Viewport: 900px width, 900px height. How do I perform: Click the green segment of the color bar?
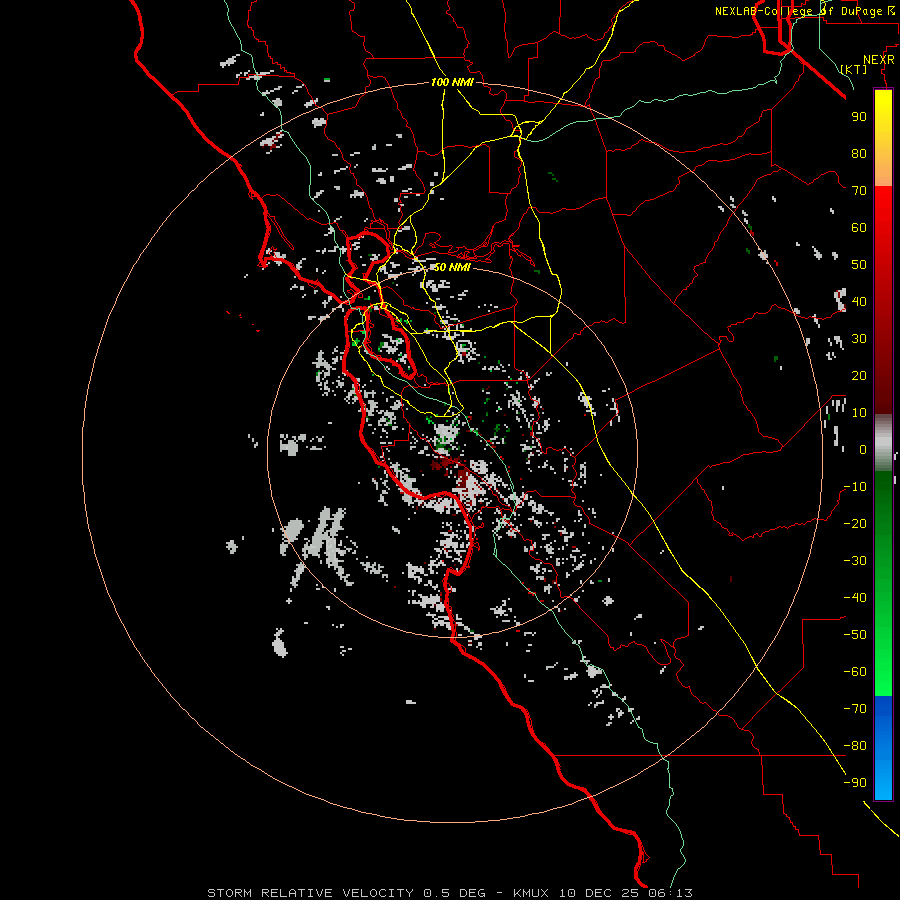coord(883,583)
